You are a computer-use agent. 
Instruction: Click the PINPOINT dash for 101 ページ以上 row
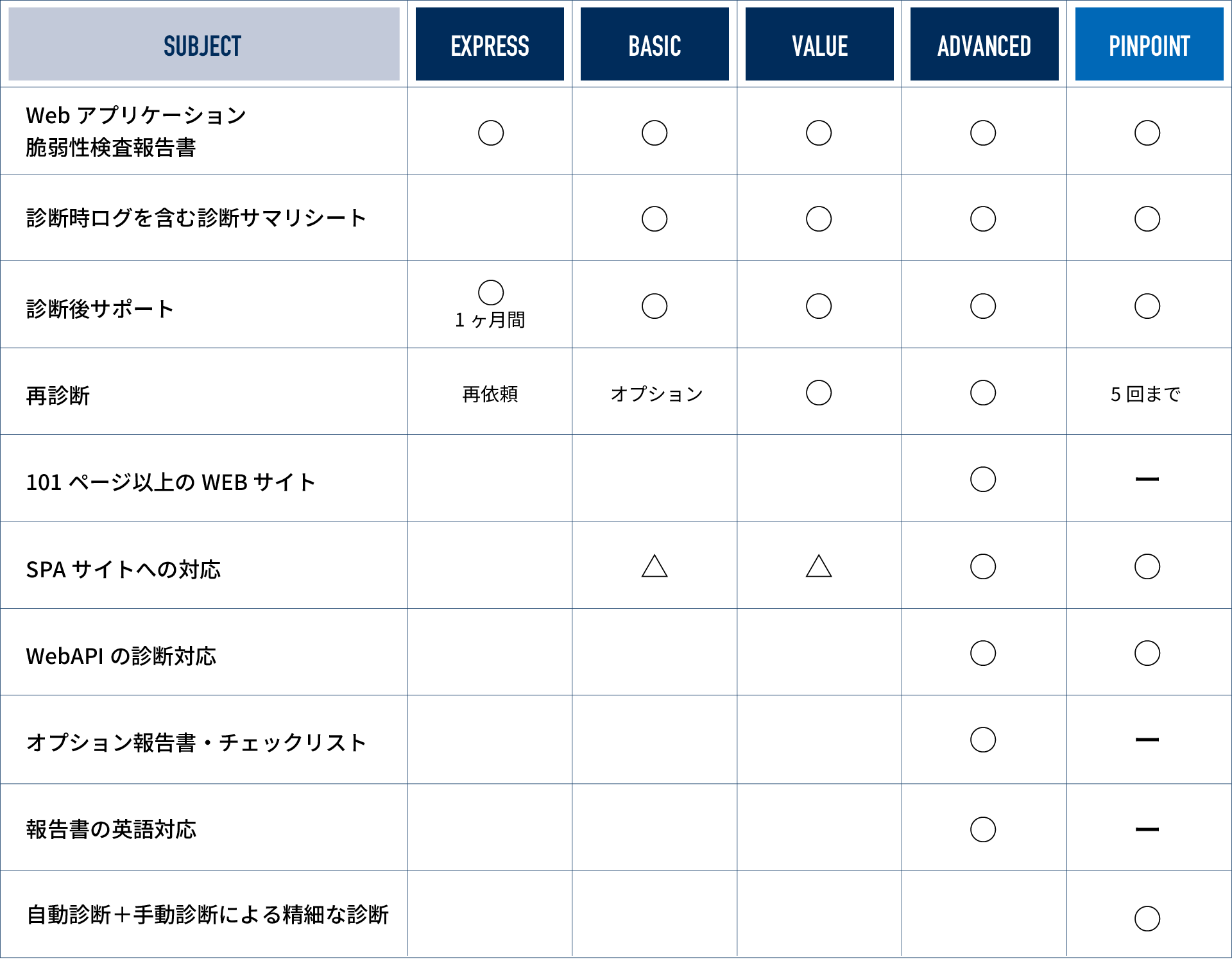pyautogui.click(x=1147, y=479)
